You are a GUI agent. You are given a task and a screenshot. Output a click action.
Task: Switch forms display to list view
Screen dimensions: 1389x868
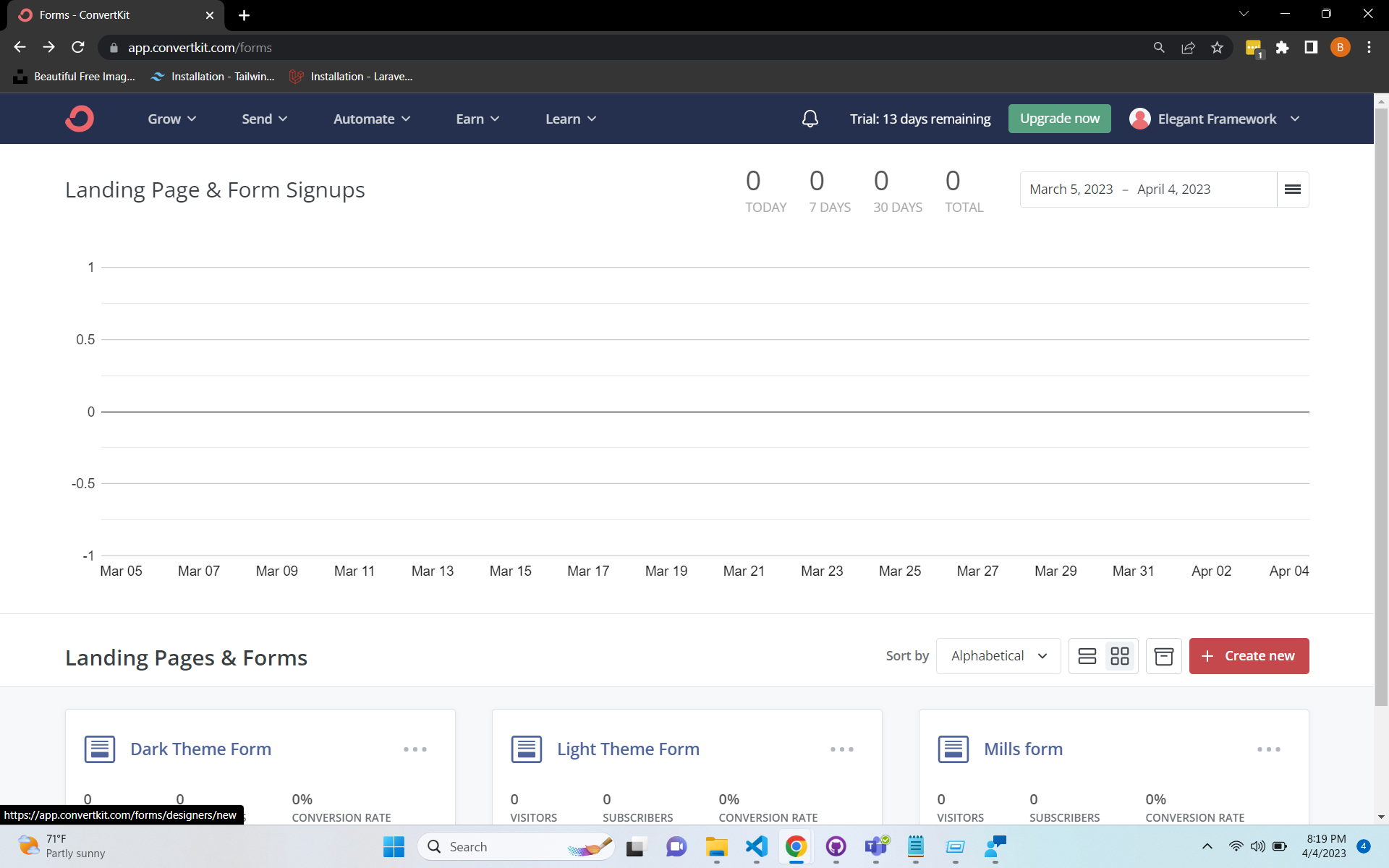pyautogui.click(x=1087, y=655)
